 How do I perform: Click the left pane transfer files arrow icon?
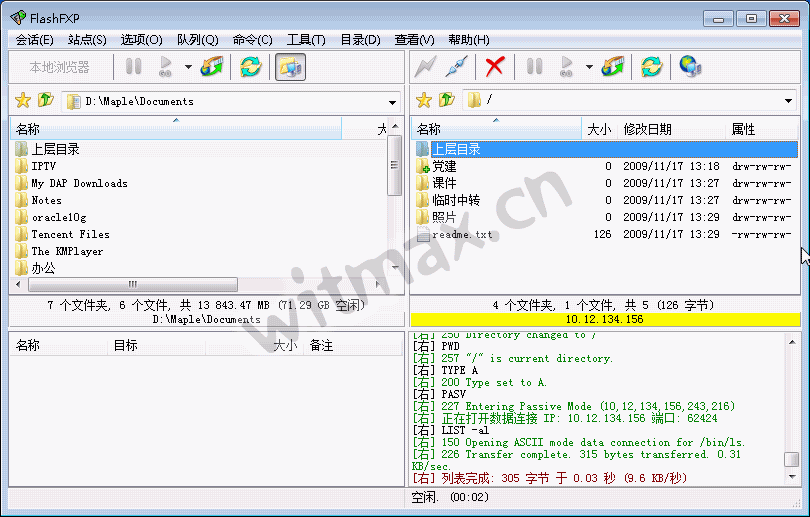click(x=212, y=67)
